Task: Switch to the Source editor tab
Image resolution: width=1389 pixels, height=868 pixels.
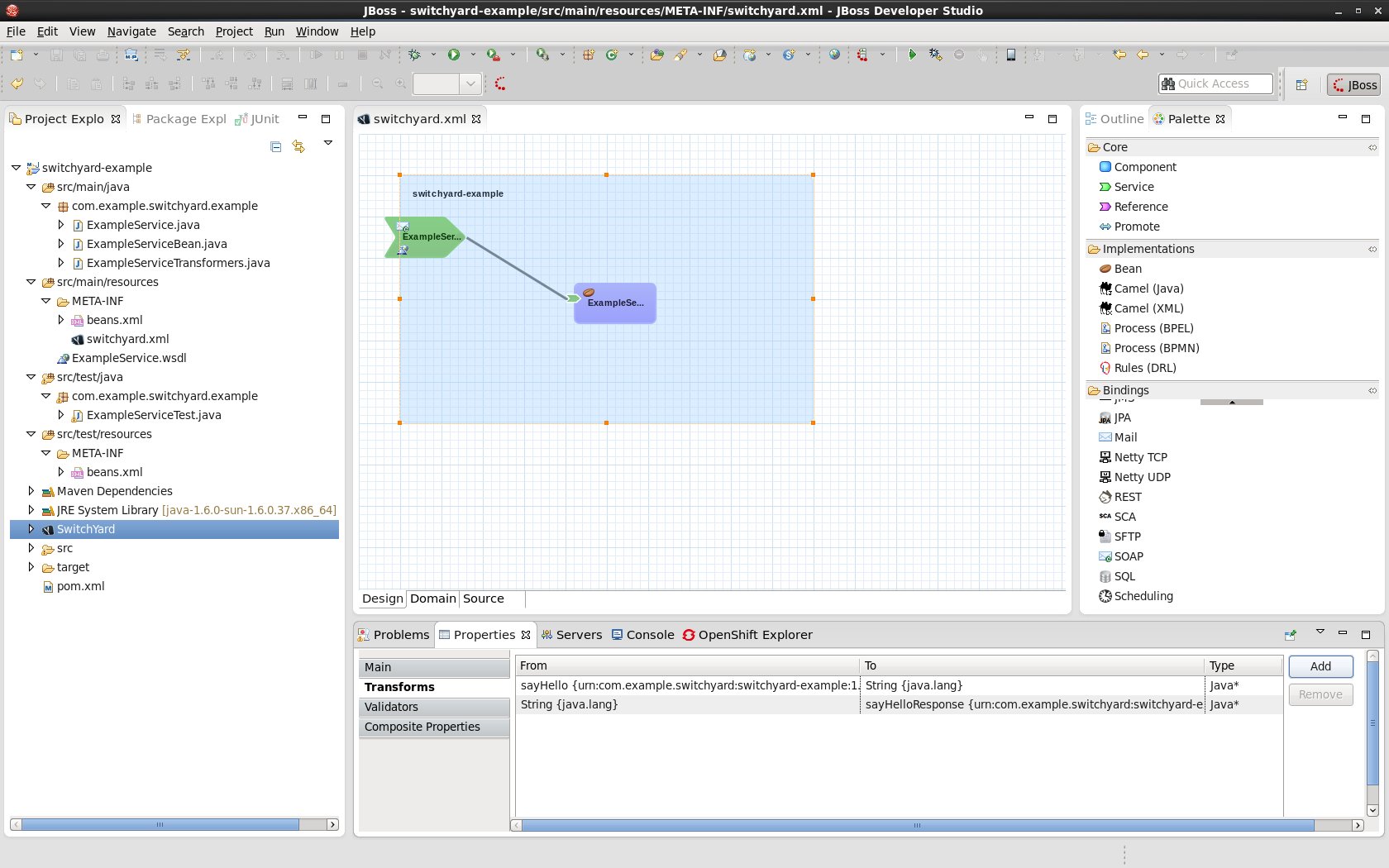Action: pyautogui.click(x=484, y=599)
